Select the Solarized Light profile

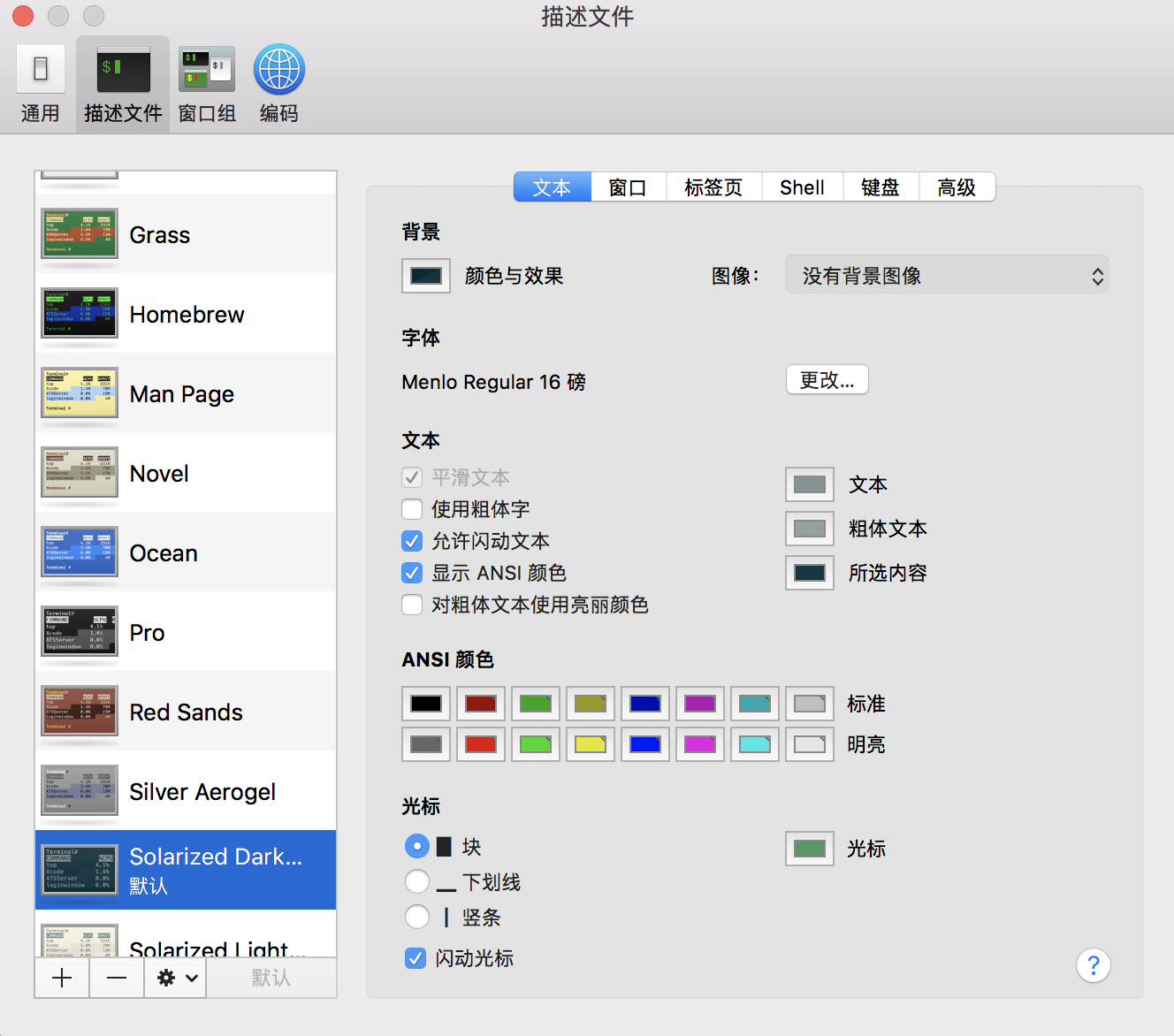point(186,934)
